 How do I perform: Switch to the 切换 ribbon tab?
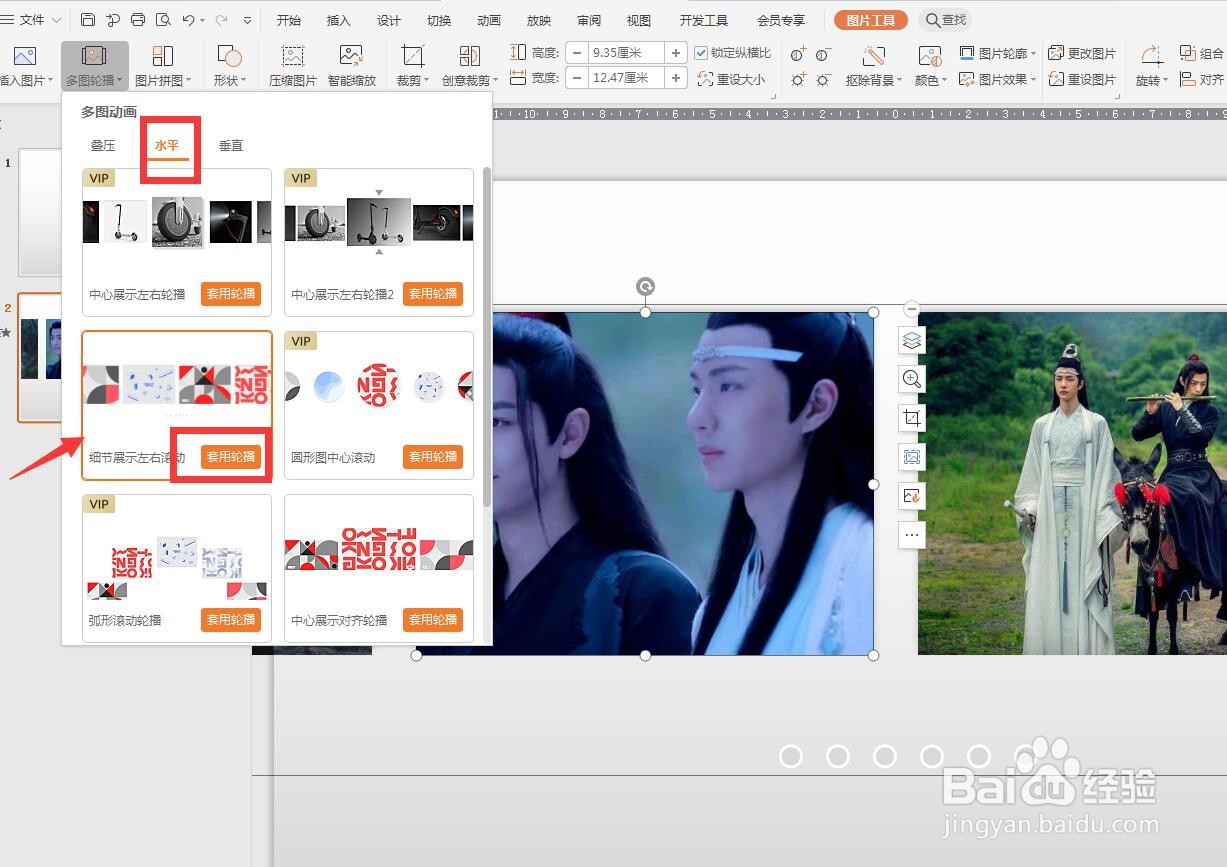tap(439, 21)
